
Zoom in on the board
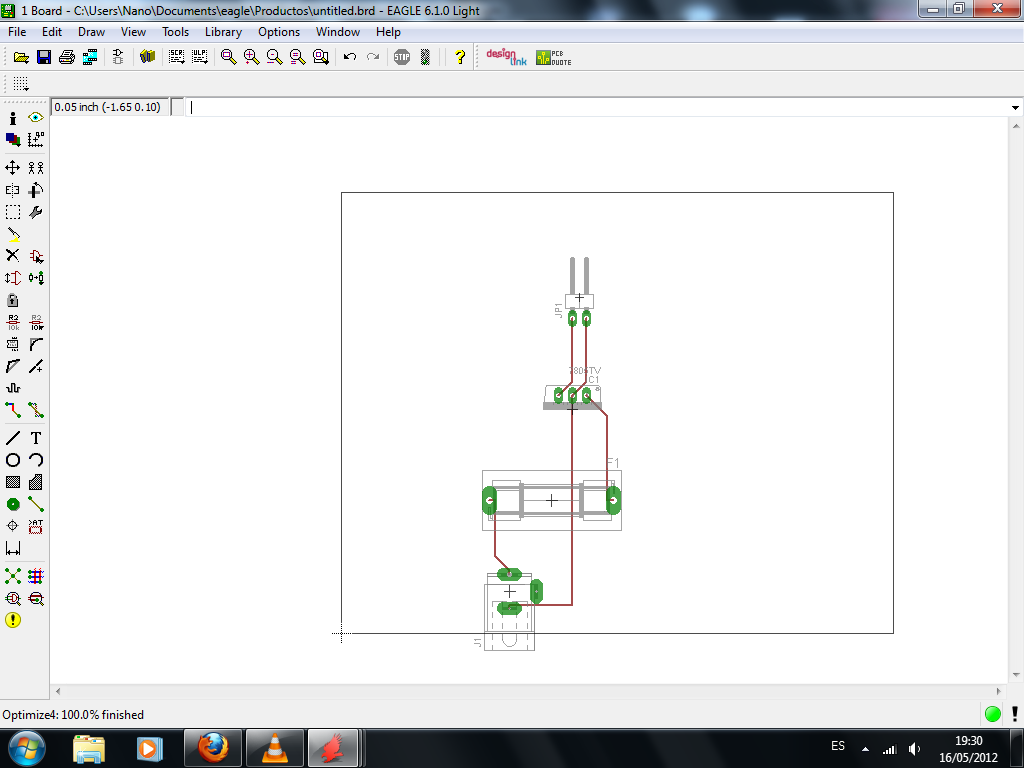[251, 57]
